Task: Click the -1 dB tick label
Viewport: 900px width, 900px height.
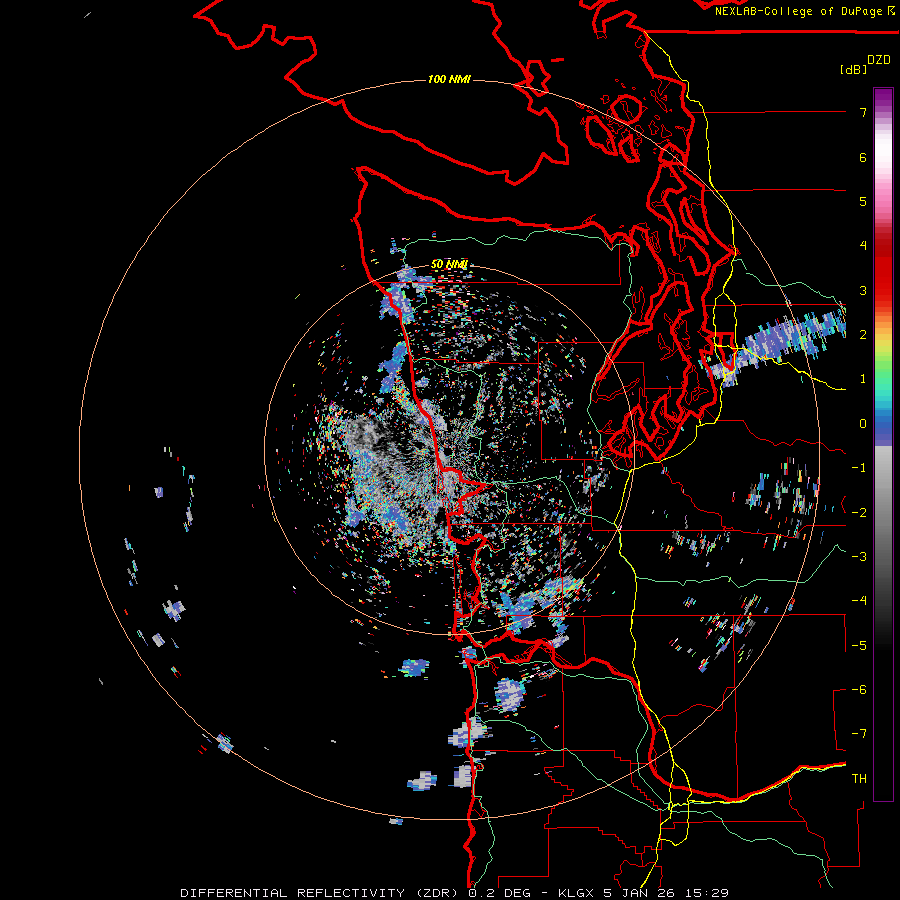Action: 859,468
